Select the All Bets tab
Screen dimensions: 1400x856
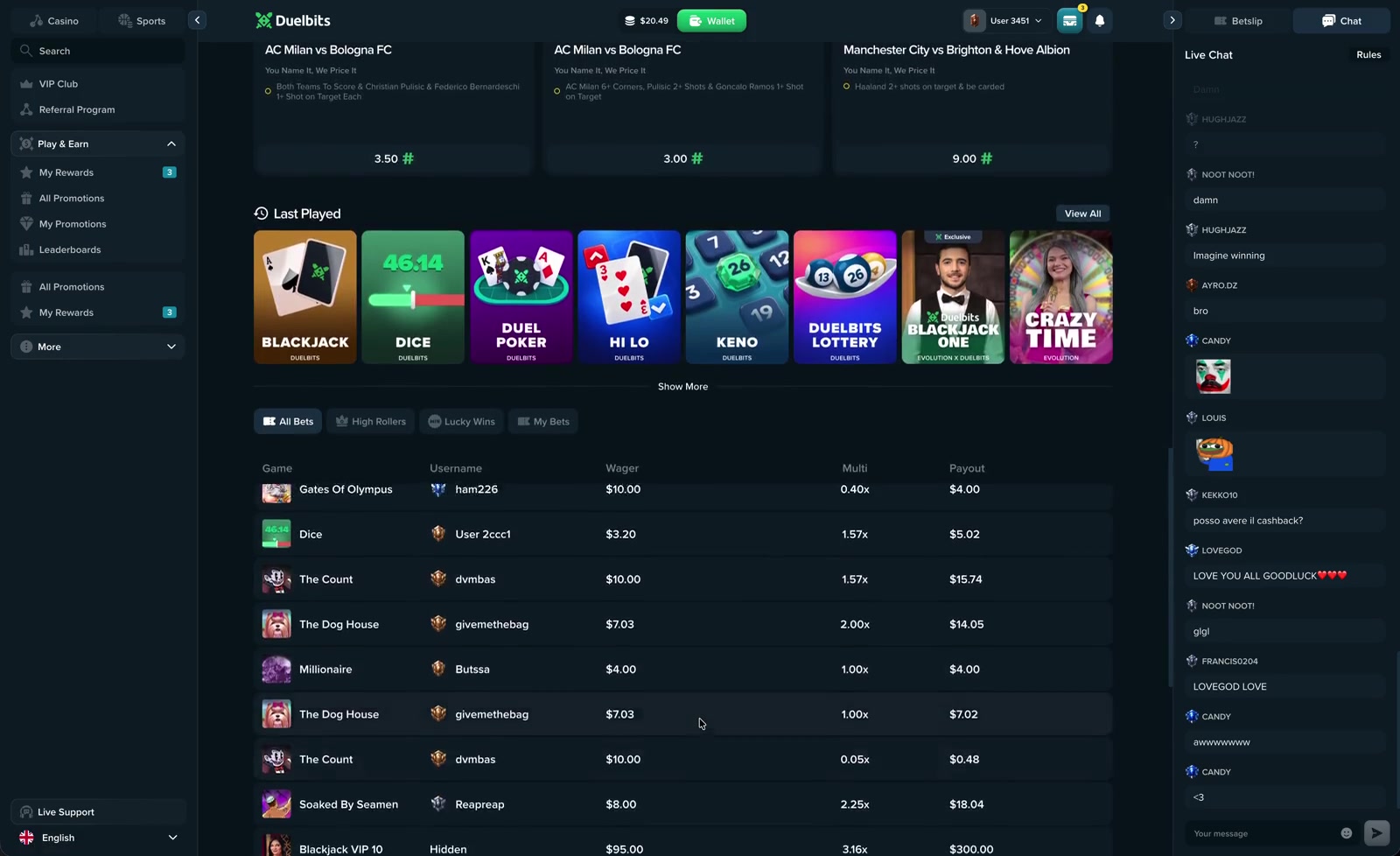click(x=288, y=421)
